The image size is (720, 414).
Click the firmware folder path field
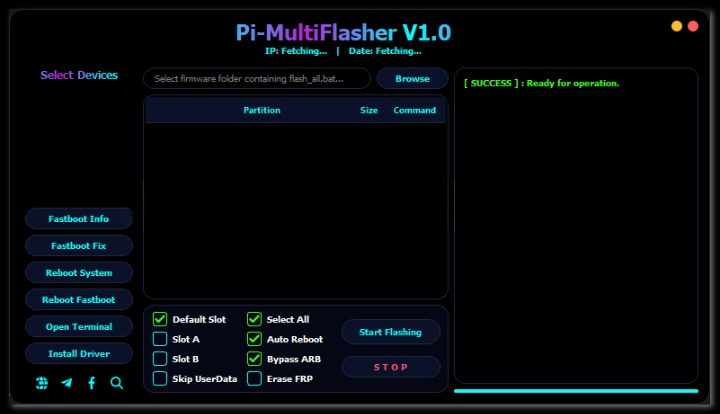click(257, 79)
